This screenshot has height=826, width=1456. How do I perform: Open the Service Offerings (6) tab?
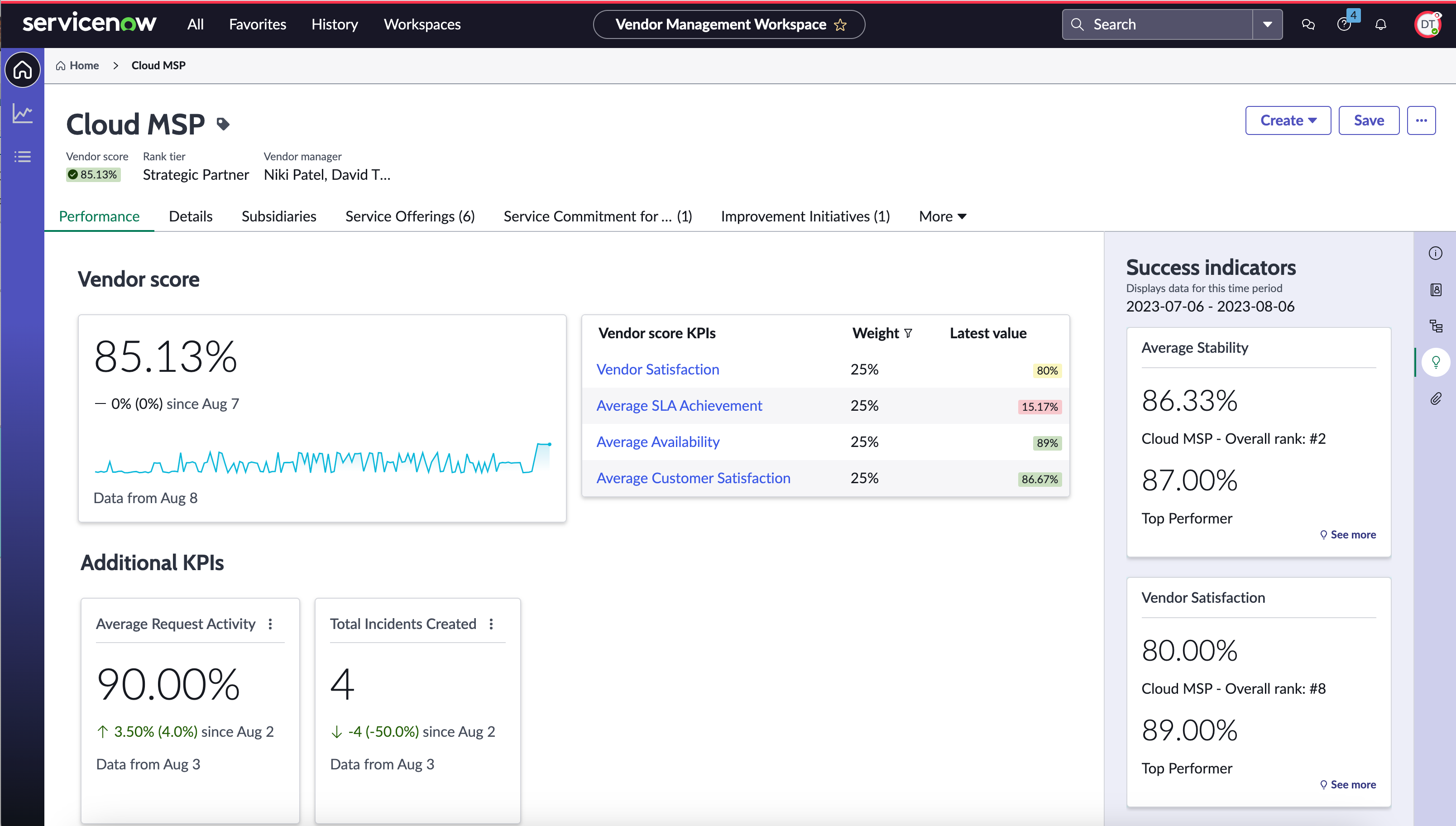point(410,216)
